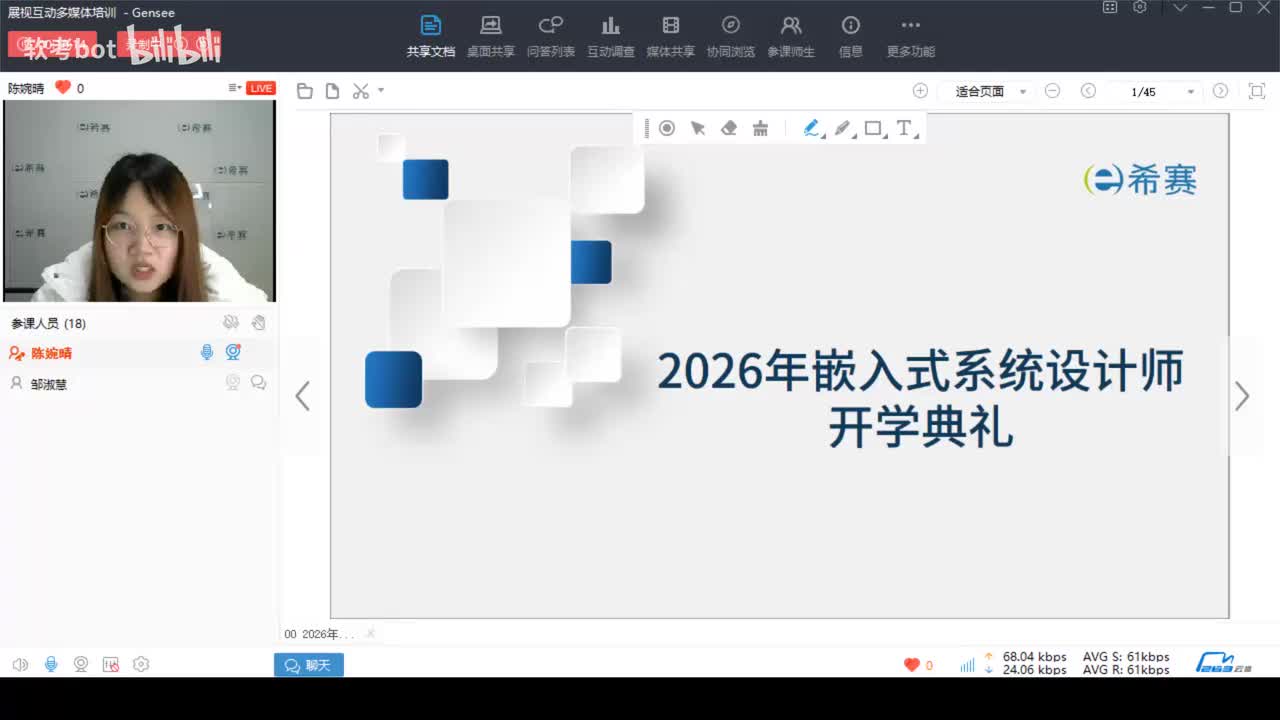The image size is (1280, 720).
Task: Open the 适合页面 zoom dropdown
Action: point(990,91)
